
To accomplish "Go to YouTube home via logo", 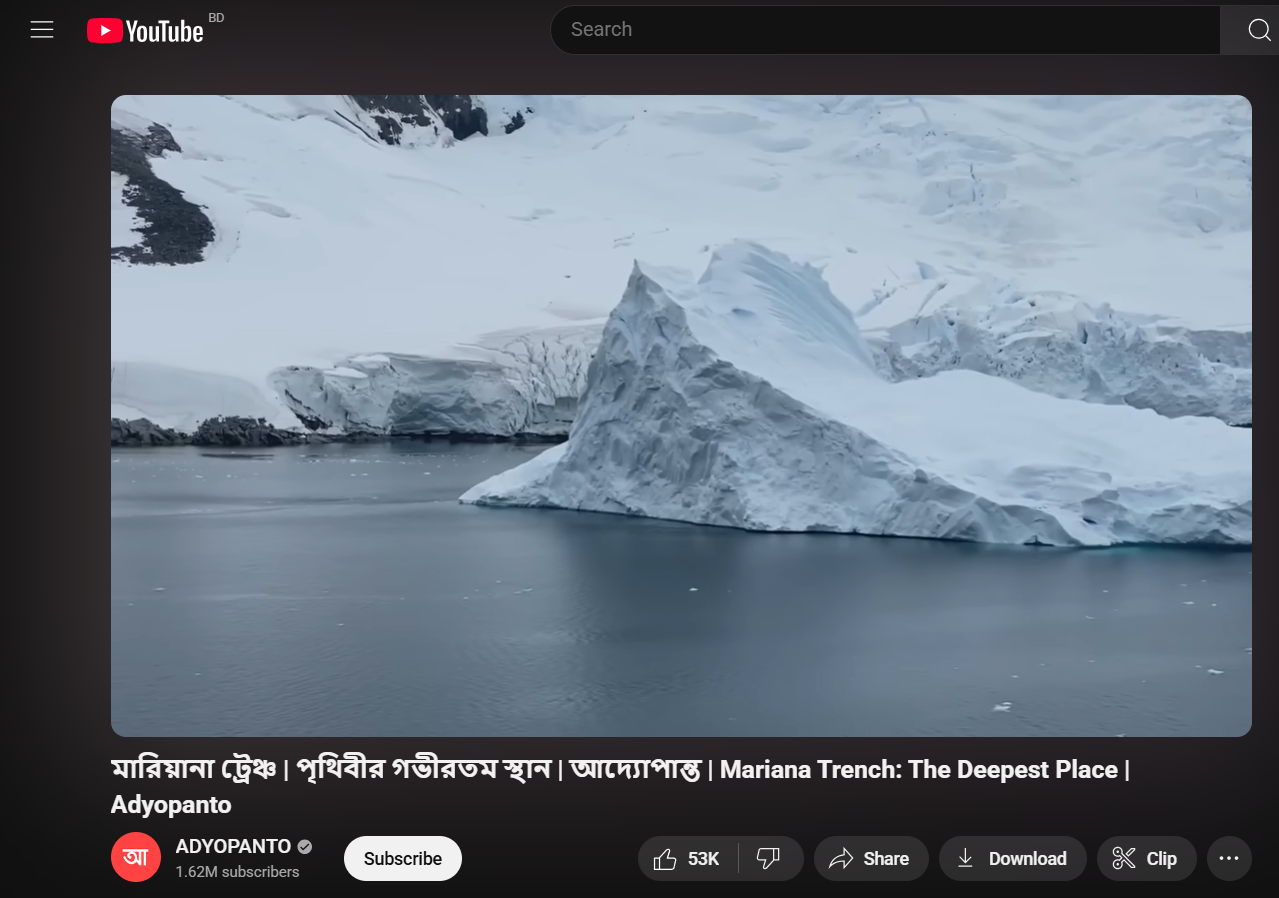I will pos(146,31).
